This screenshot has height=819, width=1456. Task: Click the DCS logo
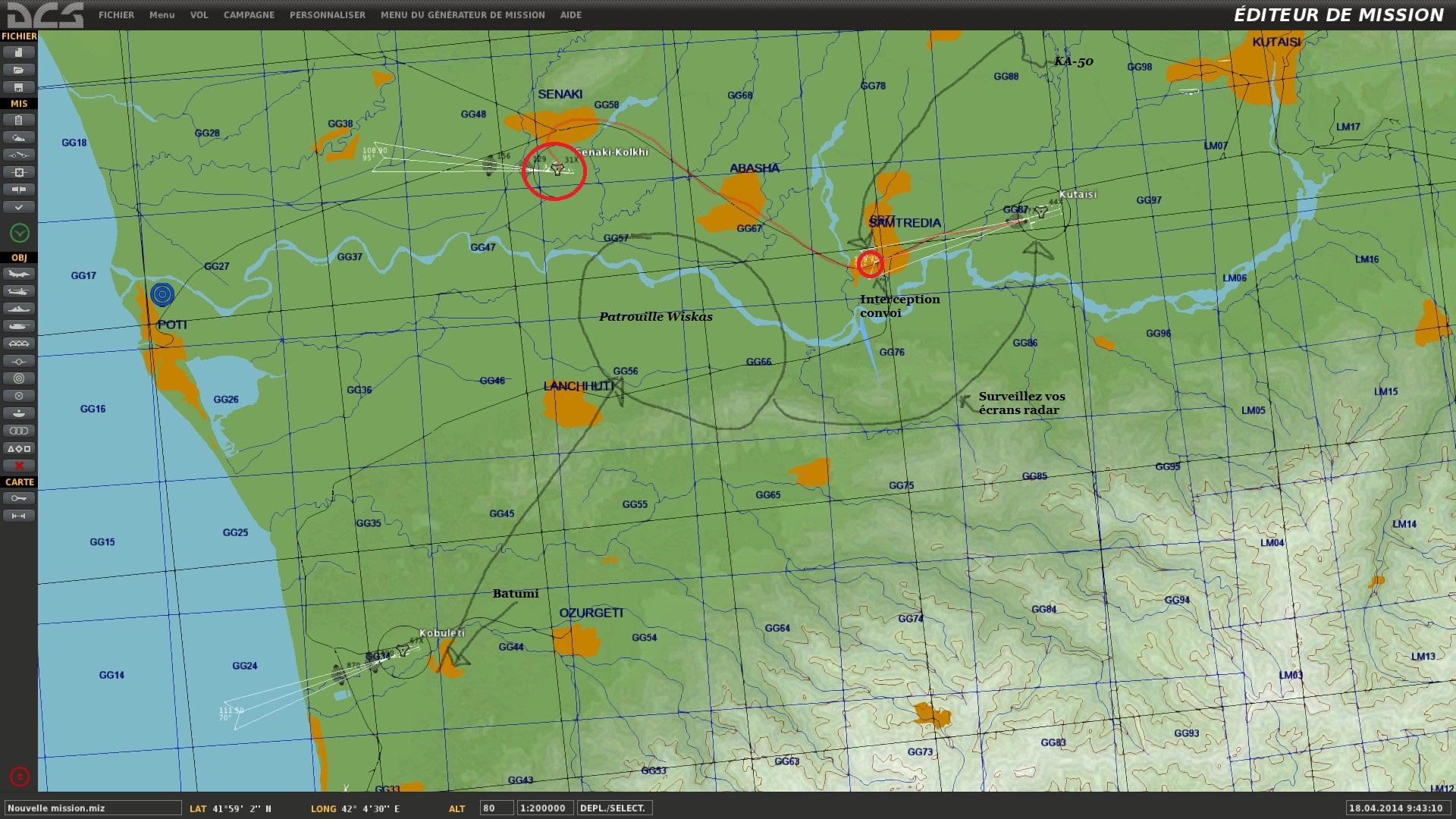coord(45,14)
